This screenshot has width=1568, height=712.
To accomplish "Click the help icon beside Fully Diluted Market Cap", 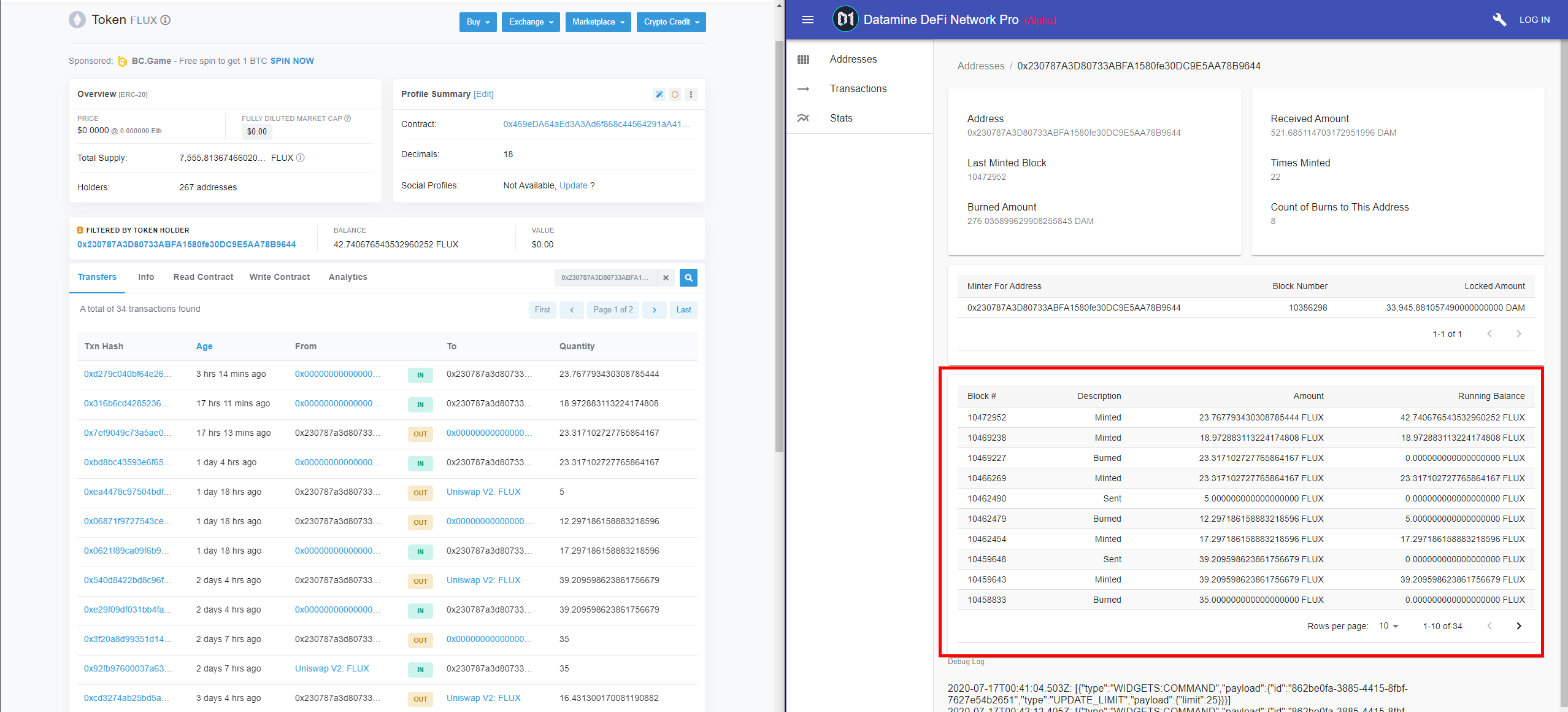I will [348, 118].
